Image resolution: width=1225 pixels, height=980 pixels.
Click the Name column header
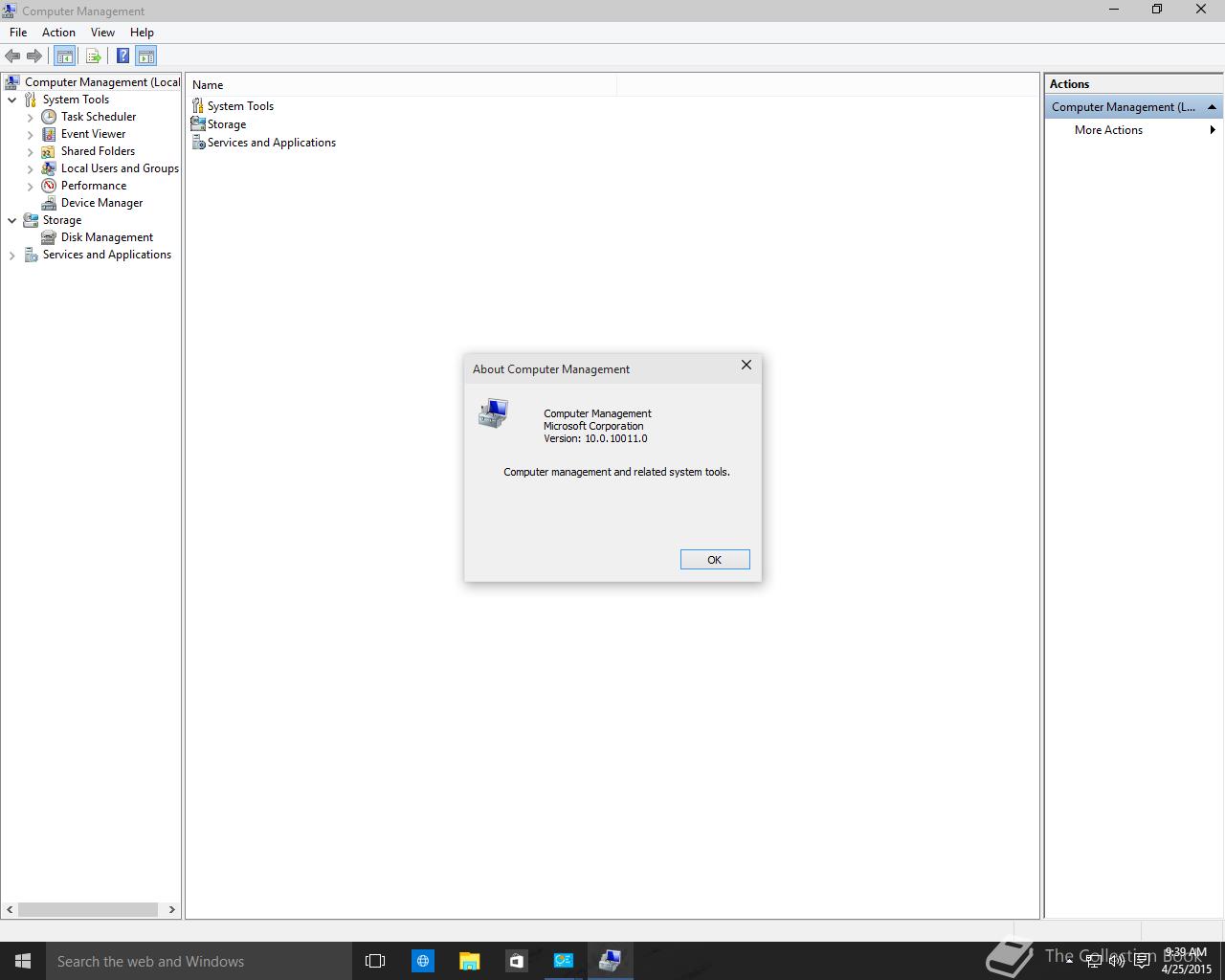[x=402, y=85]
